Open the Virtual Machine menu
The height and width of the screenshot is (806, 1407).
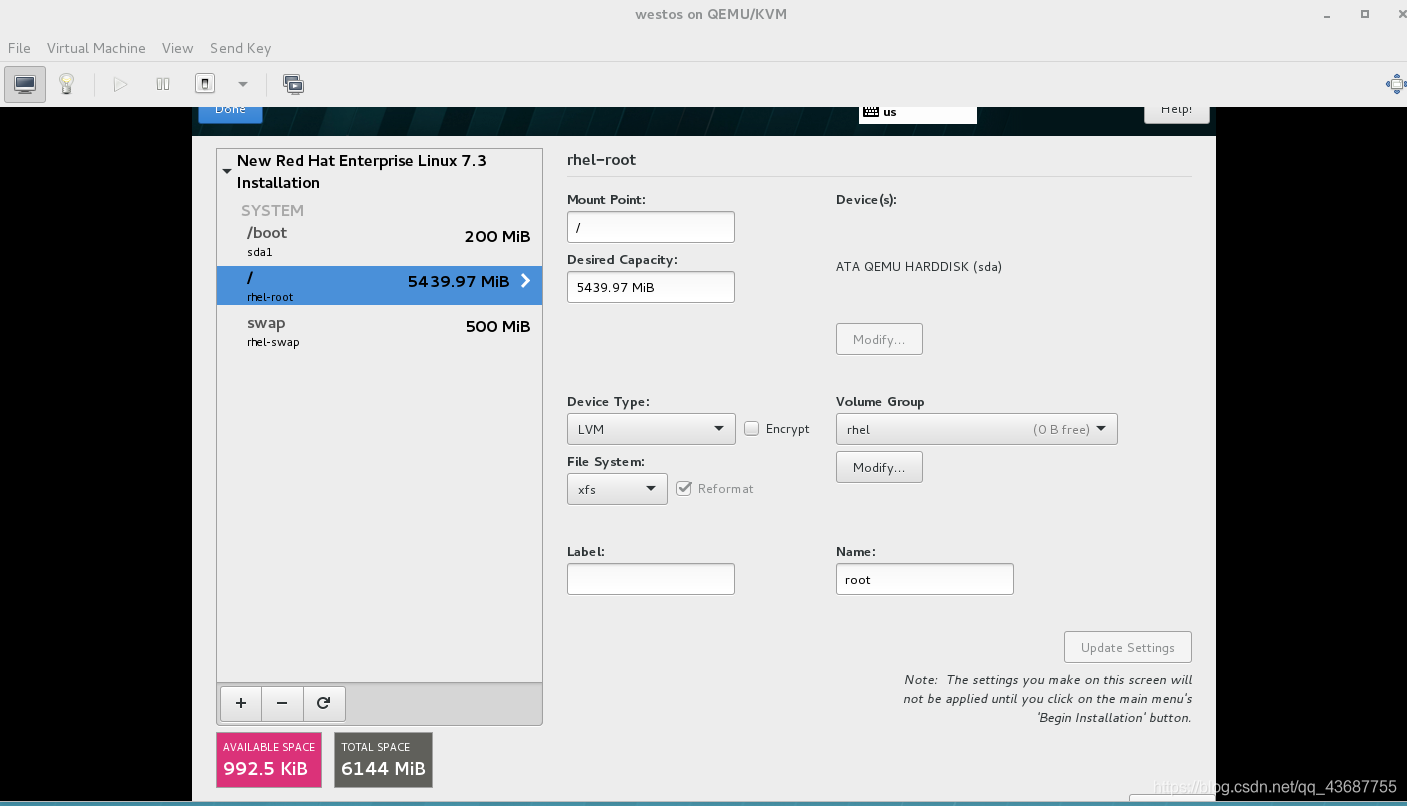96,48
